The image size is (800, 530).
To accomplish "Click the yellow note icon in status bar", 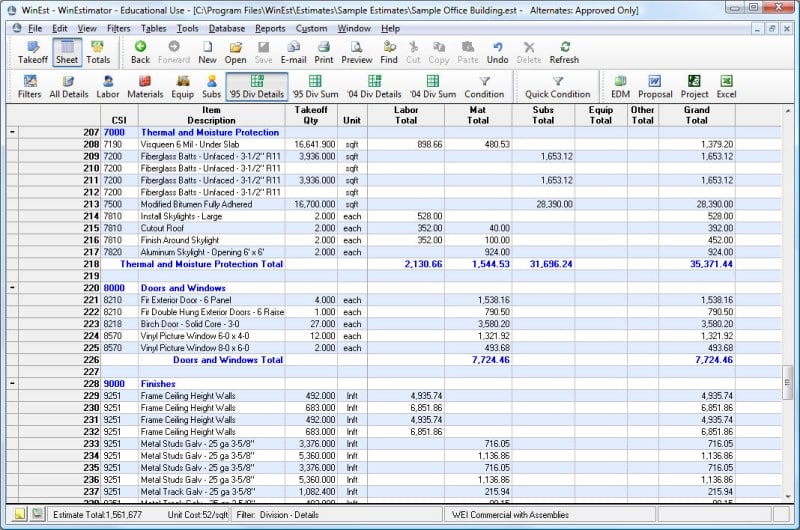I will coord(19,514).
